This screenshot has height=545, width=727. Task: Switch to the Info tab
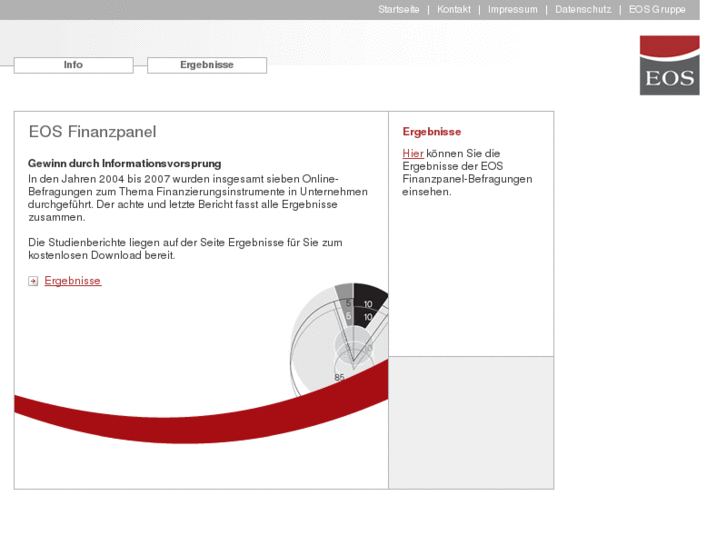point(74,65)
